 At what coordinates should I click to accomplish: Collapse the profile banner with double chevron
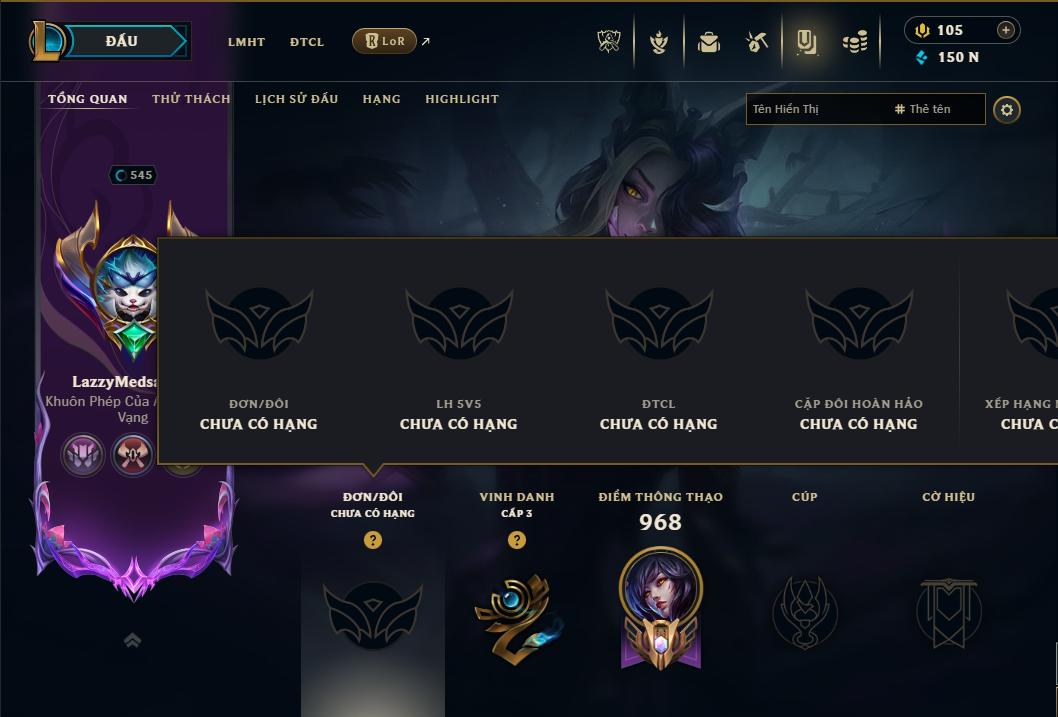tap(132, 640)
